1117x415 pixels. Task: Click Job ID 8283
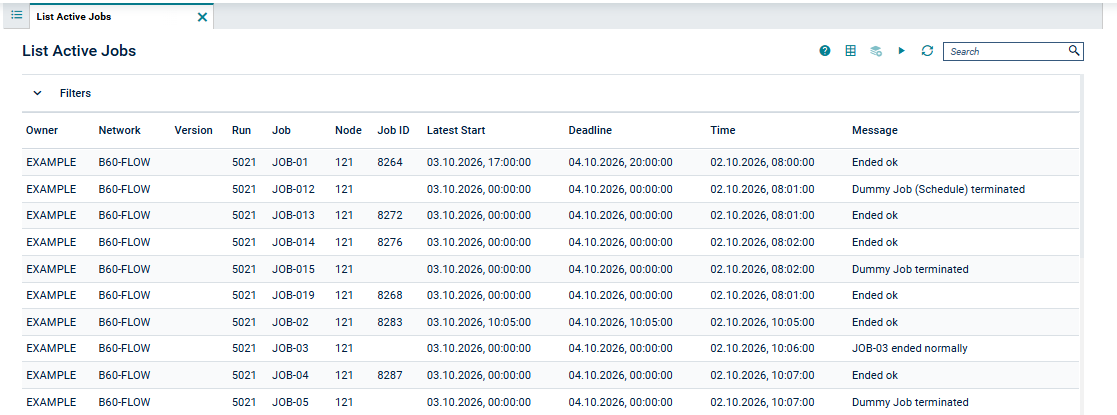coord(390,322)
